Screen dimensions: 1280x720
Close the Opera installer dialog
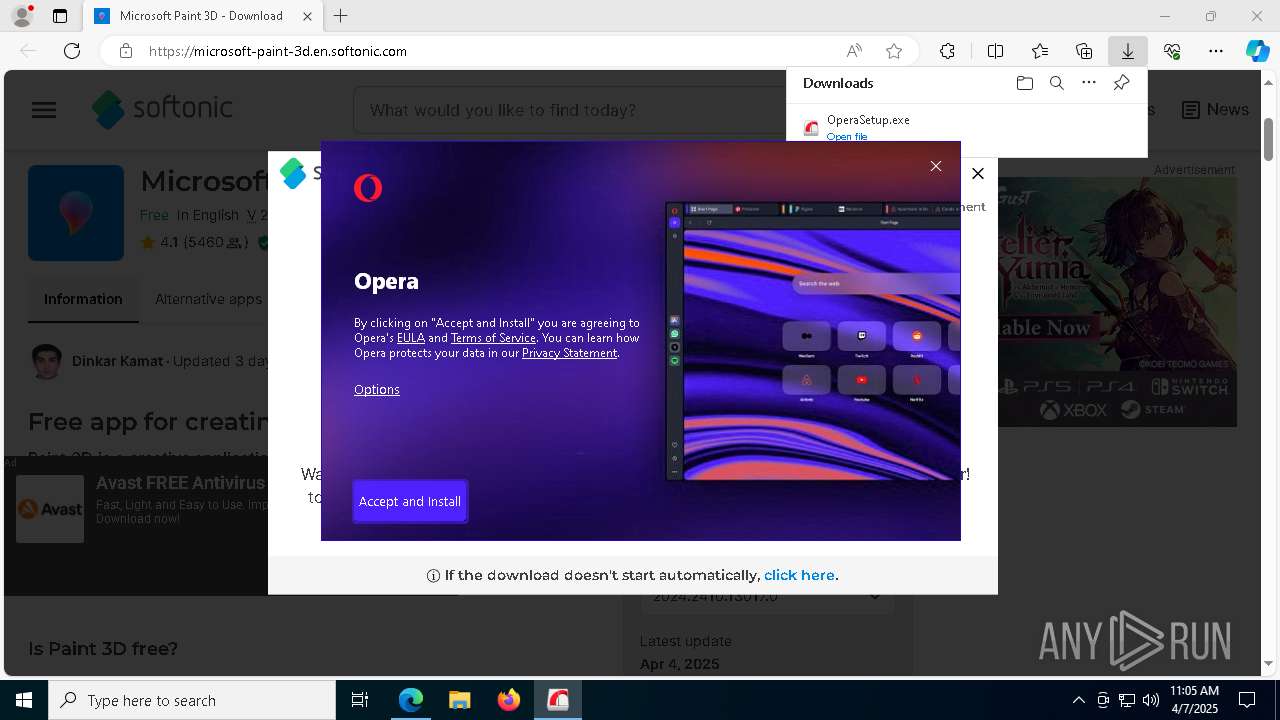pos(936,166)
